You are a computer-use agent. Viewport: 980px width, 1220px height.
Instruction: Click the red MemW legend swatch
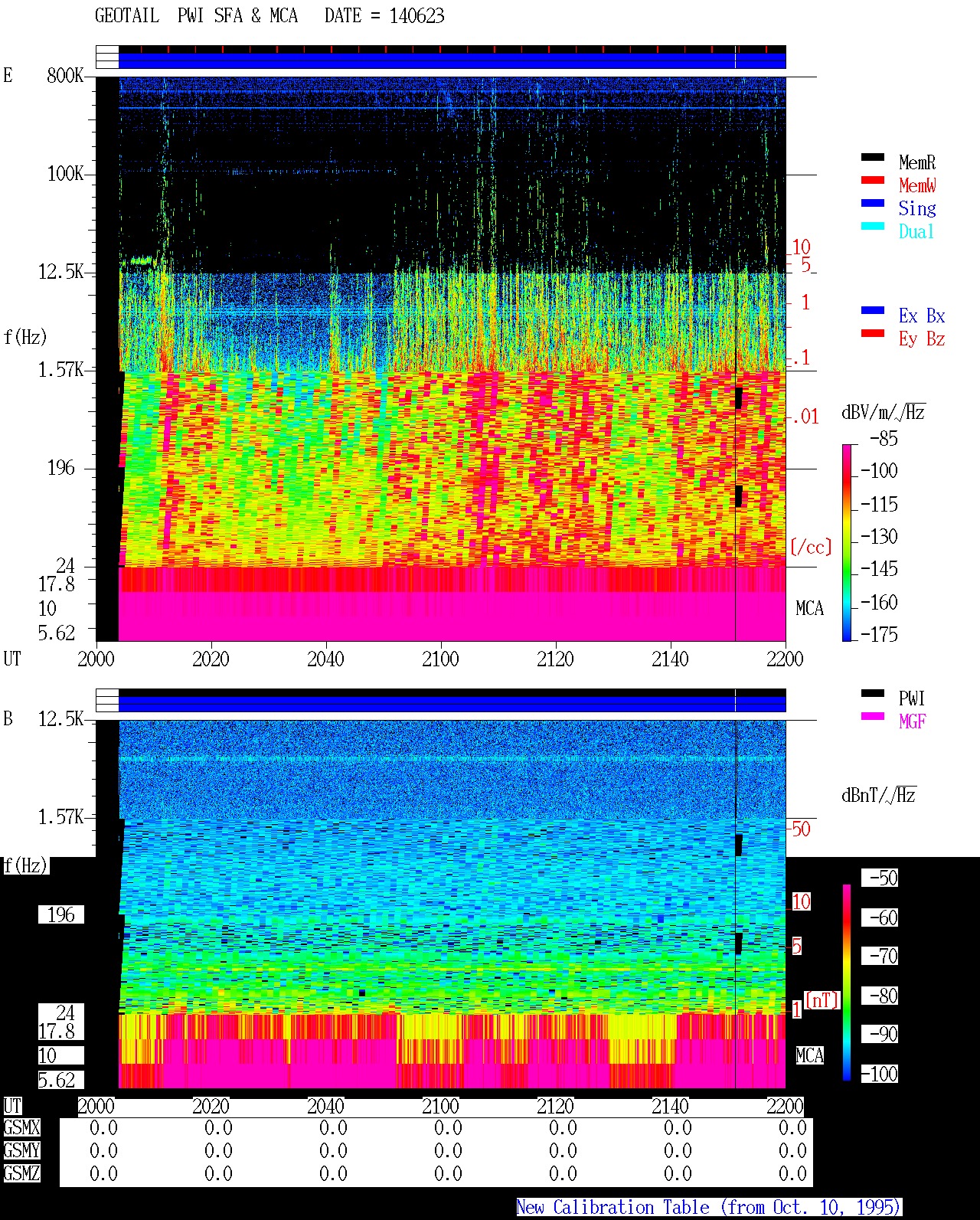(873, 180)
